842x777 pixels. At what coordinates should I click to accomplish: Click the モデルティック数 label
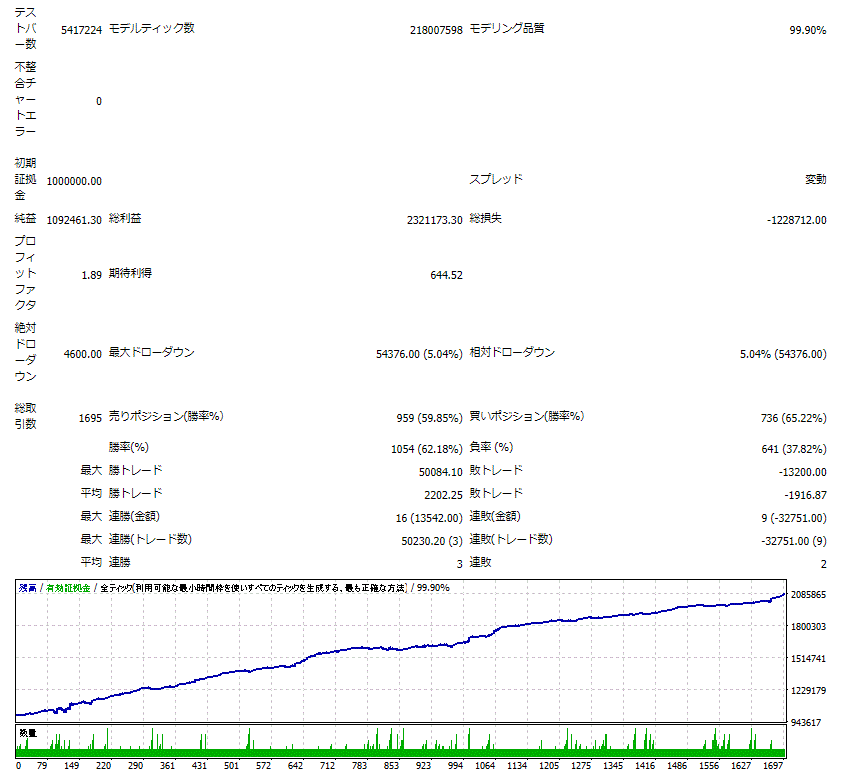[151, 28]
